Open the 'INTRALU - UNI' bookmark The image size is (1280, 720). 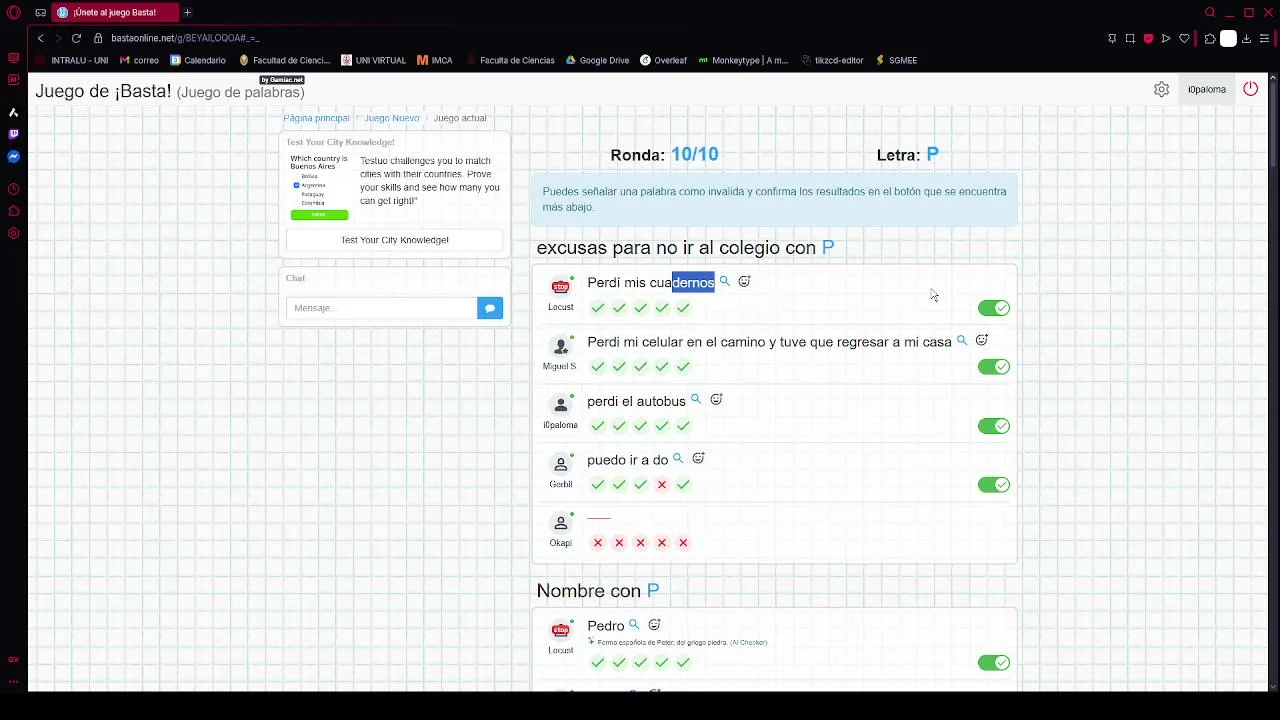(72, 60)
